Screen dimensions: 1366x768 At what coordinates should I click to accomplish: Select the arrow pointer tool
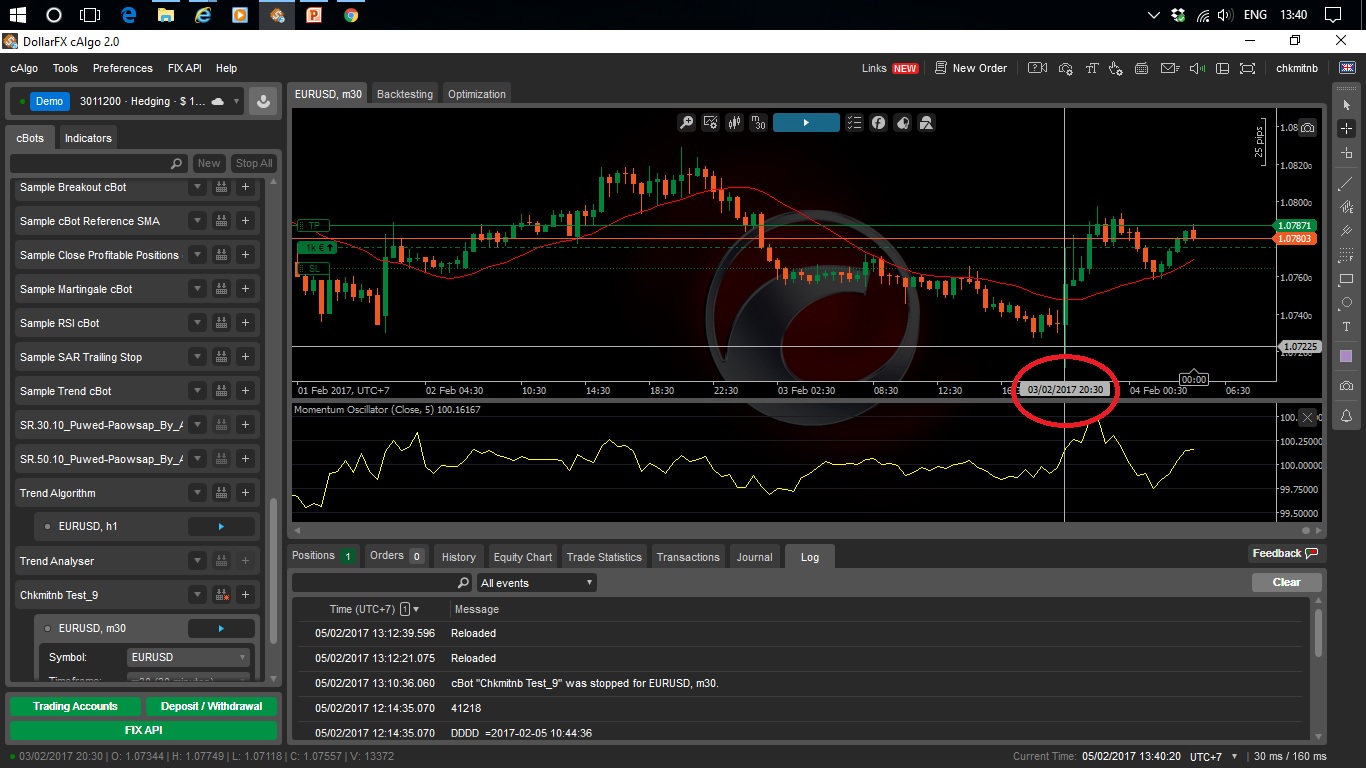pos(1346,105)
